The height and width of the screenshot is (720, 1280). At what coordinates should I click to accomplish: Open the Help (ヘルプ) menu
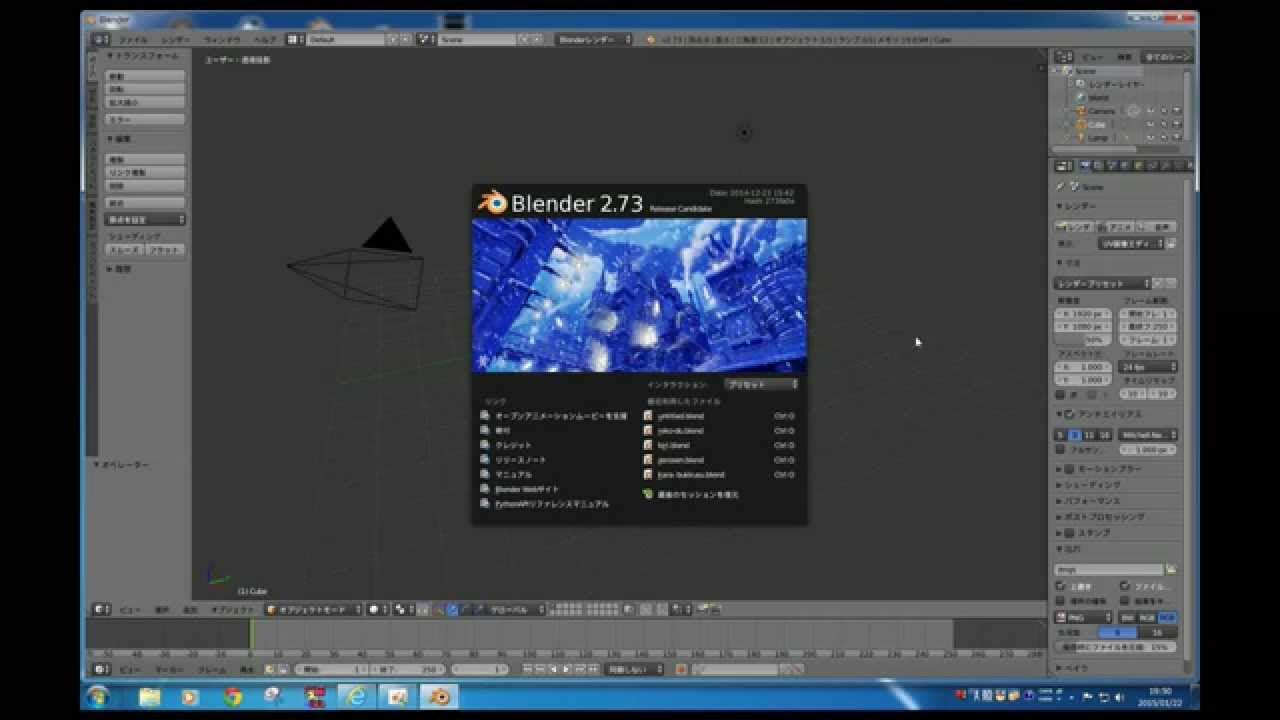[x=264, y=39]
